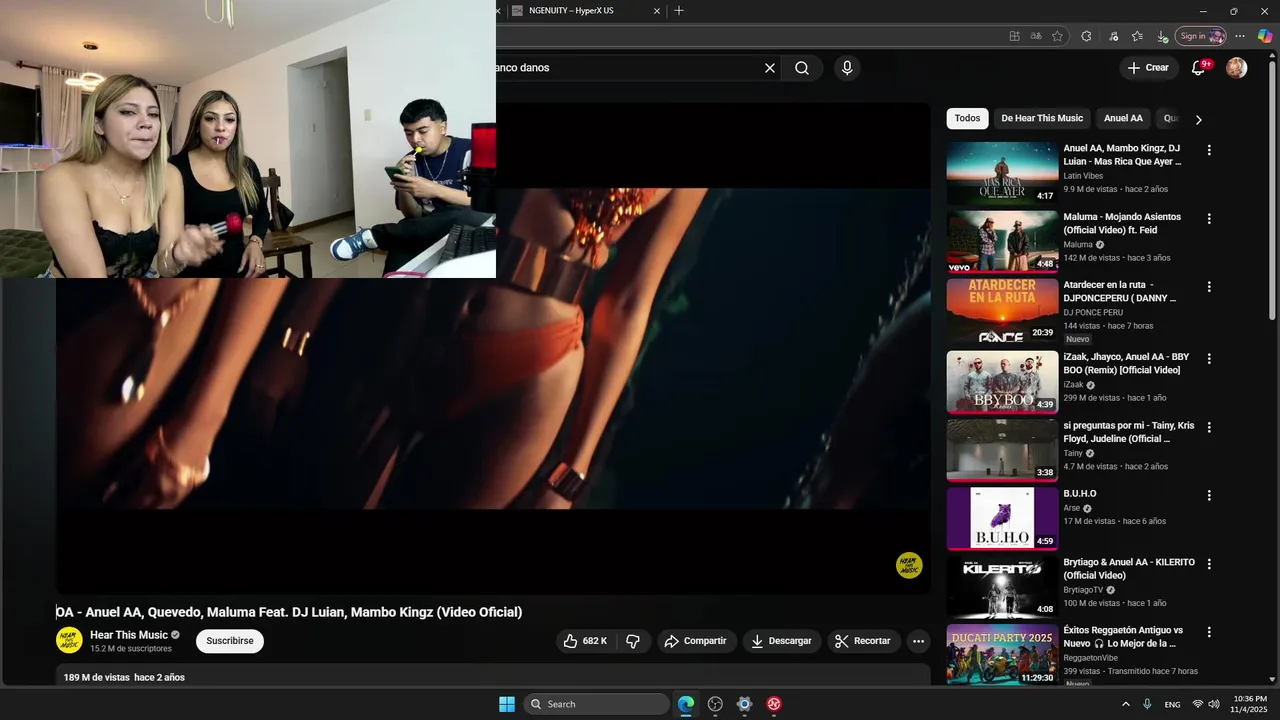Click the Windows taskbar Search box
The height and width of the screenshot is (720, 1280).
tap(596, 704)
